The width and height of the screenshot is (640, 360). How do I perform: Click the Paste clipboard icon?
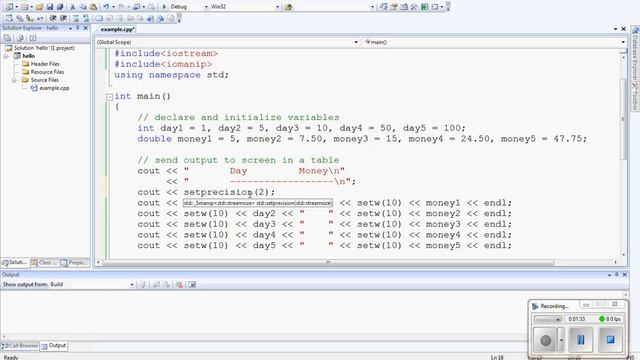tap(93, 7)
